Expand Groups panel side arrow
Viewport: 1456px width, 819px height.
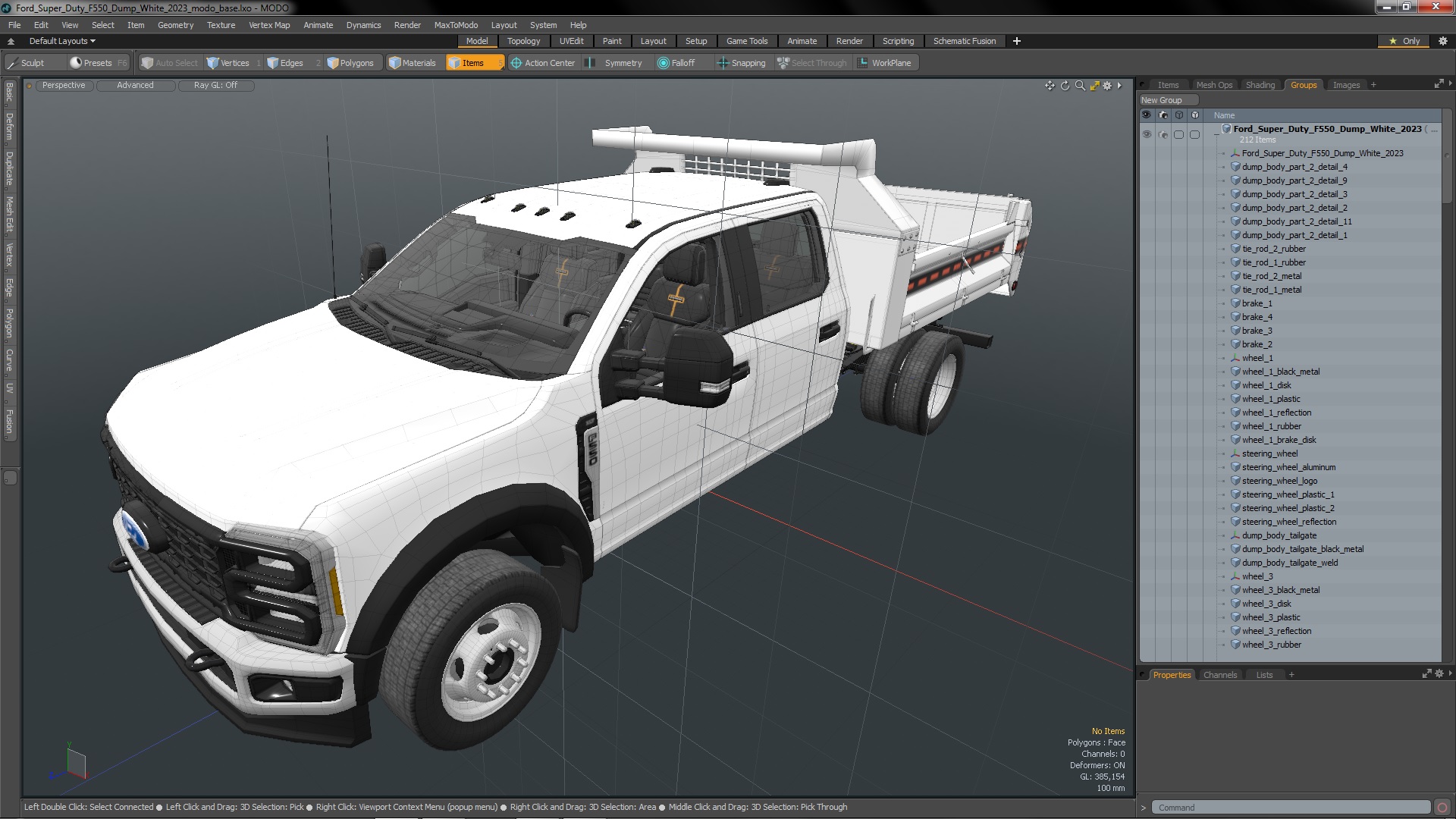point(1450,84)
